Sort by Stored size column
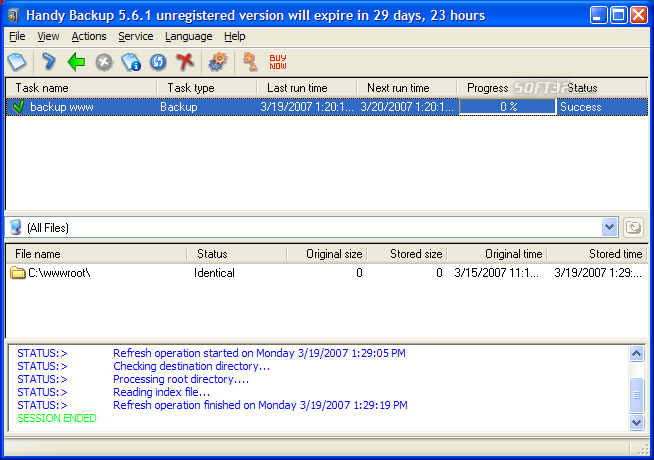654x460 pixels. coord(407,254)
